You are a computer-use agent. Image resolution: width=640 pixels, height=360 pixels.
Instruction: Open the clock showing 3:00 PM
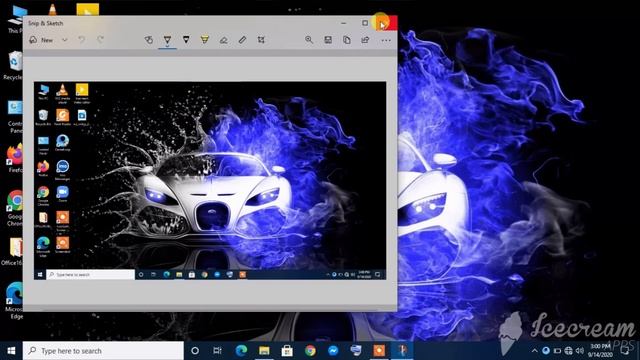click(x=600, y=351)
